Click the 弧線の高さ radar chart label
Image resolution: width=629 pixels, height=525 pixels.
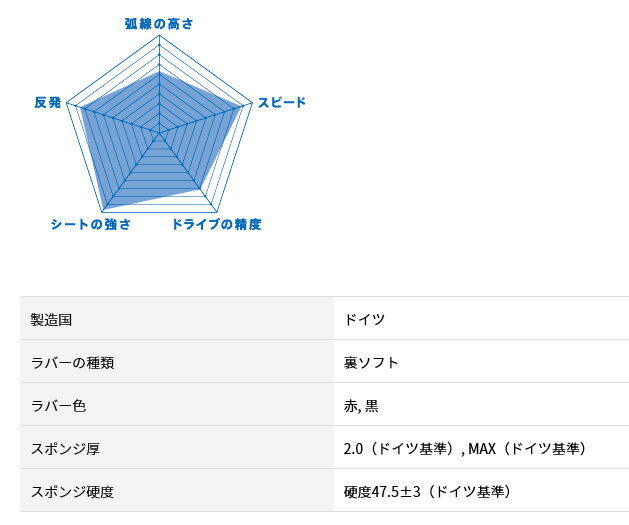159,24
